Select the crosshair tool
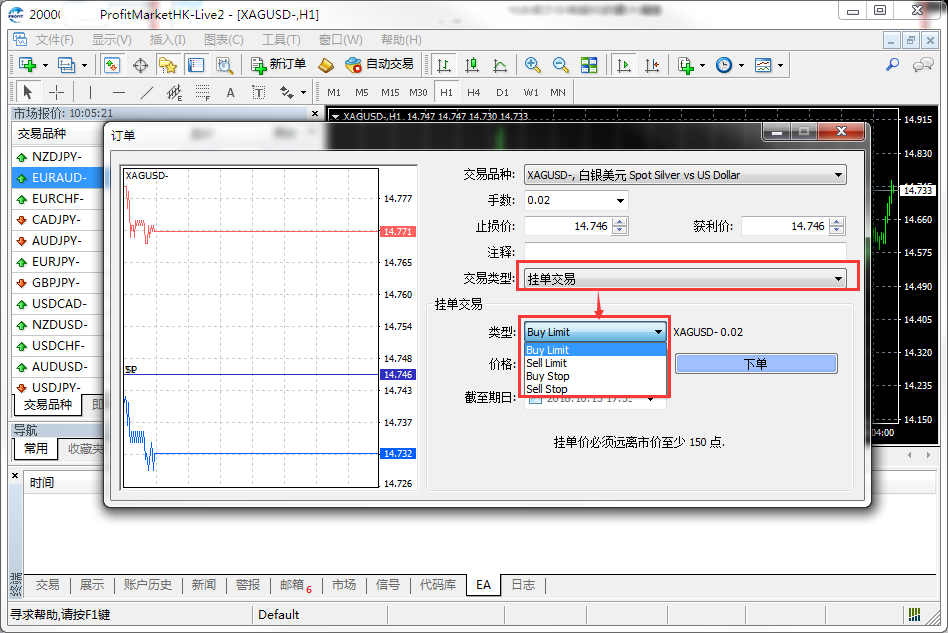The width and height of the screenshot is (948, 633). coord(57,92)
